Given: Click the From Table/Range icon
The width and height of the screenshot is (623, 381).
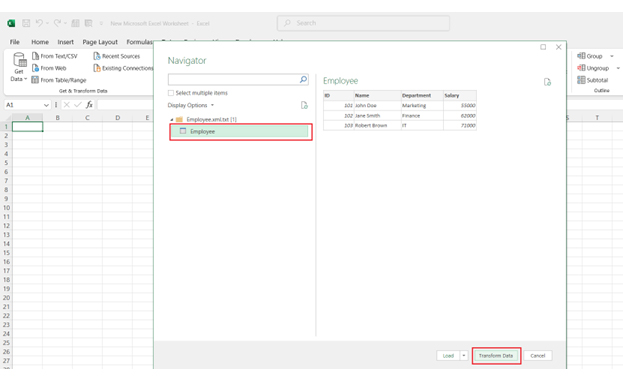Looking at the screenshot, I should 35,80.
